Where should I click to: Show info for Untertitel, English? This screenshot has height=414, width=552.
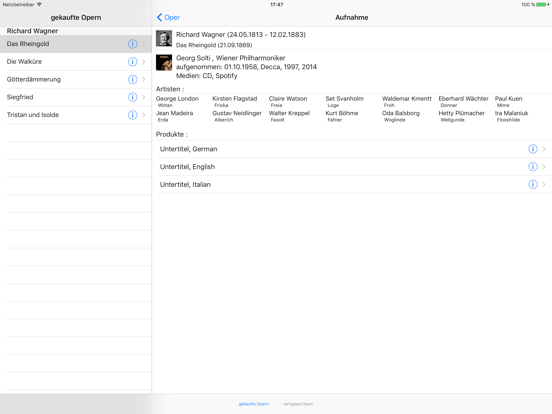click(533, 167)
